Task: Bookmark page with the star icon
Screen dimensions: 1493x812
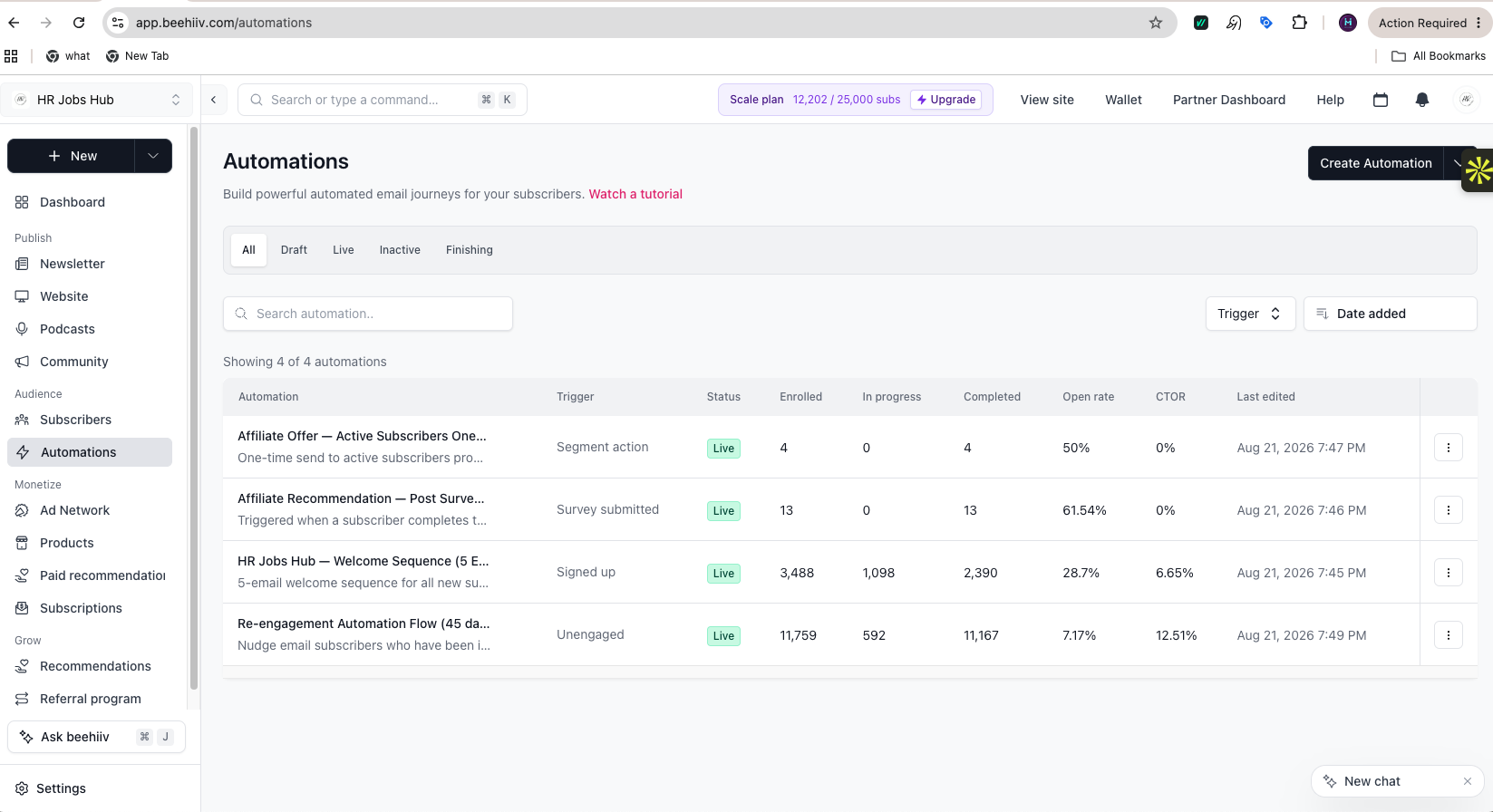Action: (1155, 23)
